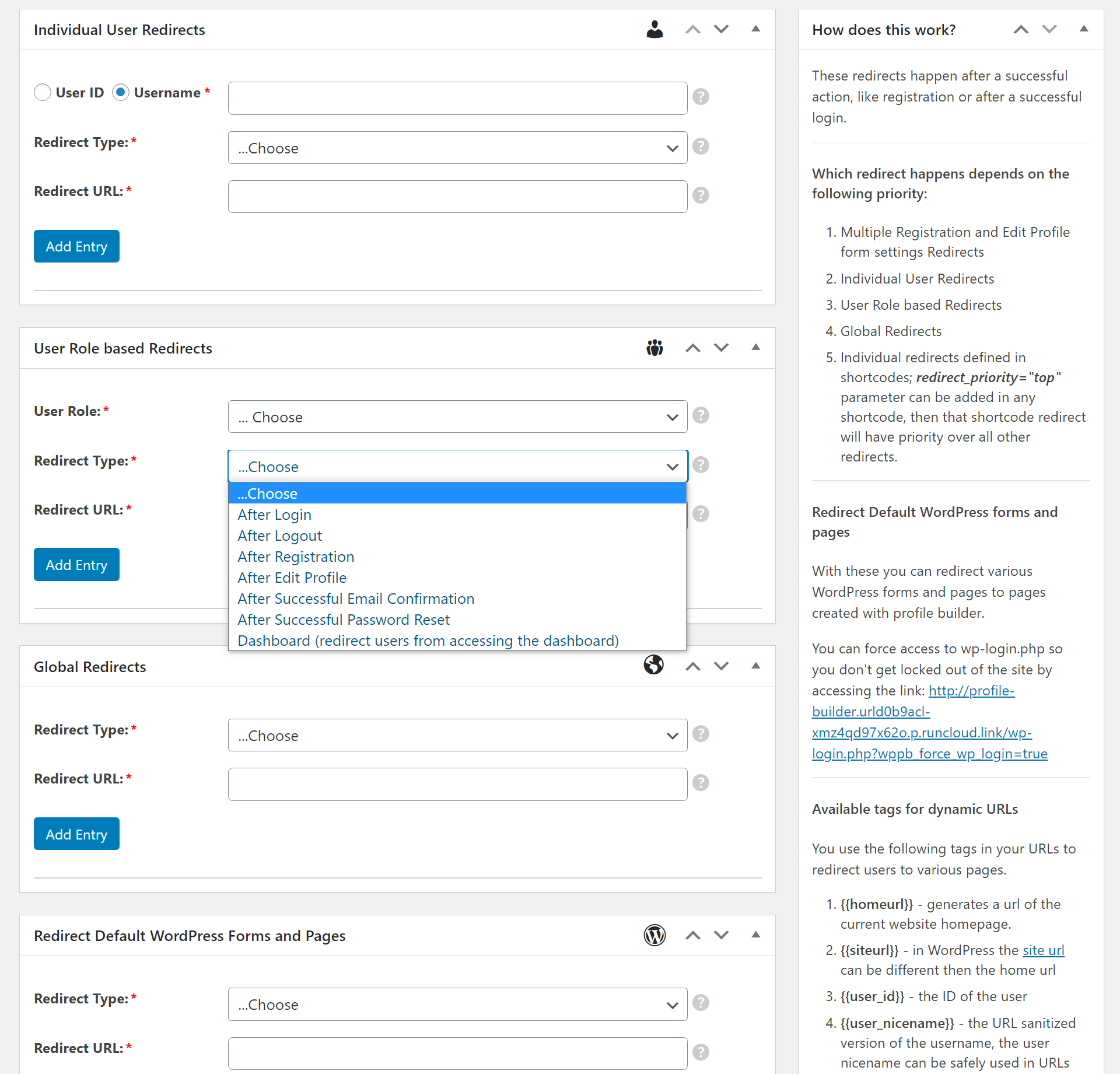1120x1074 pixels.
Task: Click help icon beside WordPress Forms Redirect Type
Action: (701, 1002)
